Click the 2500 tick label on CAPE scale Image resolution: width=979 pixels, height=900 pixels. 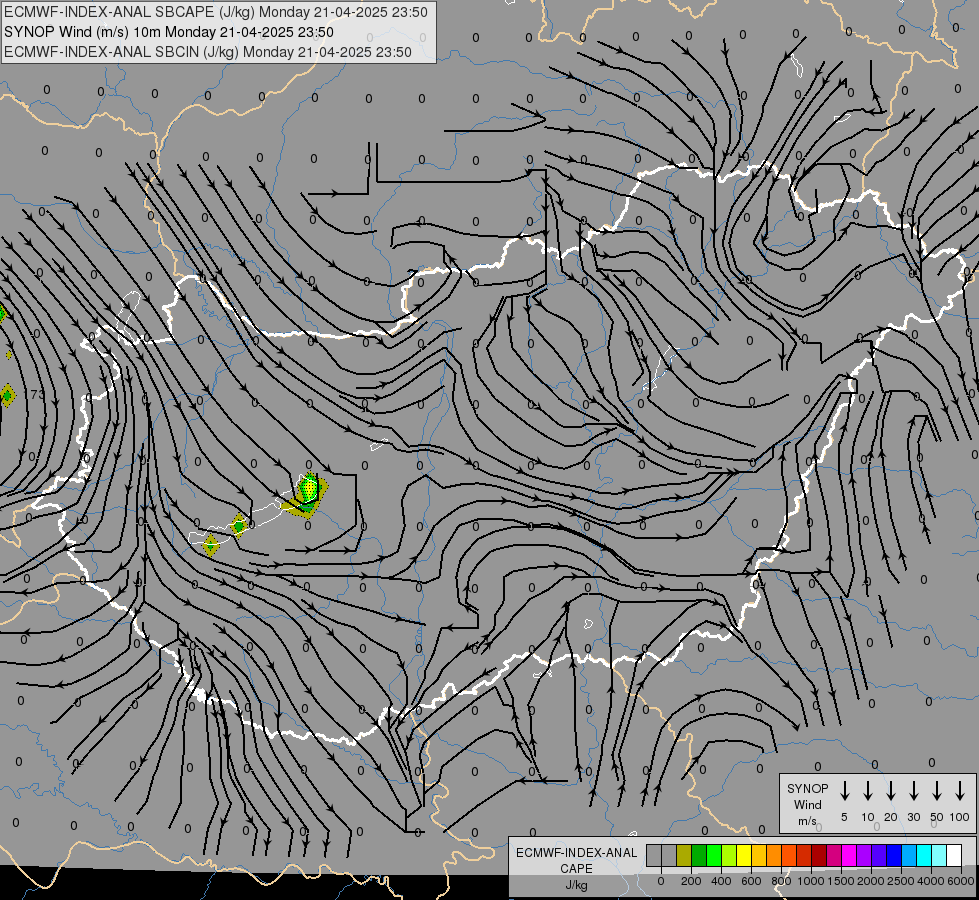901,881
